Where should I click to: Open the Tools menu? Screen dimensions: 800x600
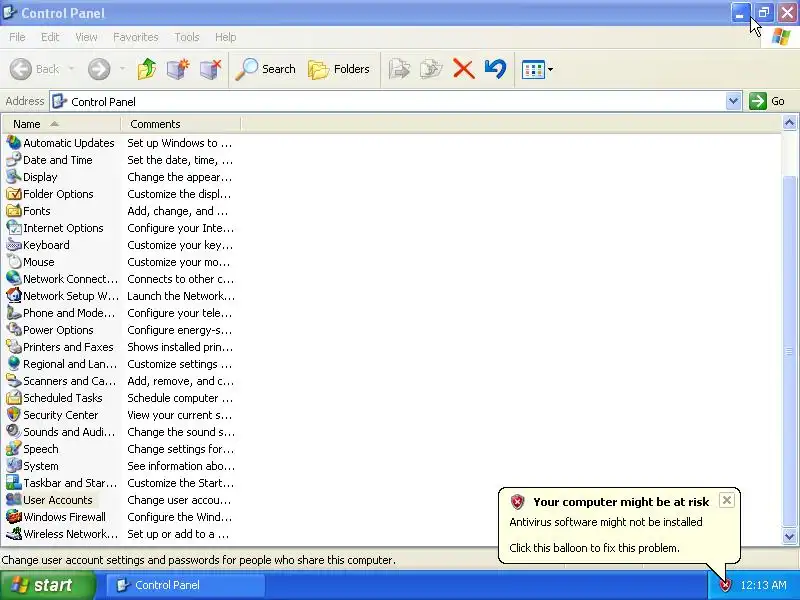(186, 37)
